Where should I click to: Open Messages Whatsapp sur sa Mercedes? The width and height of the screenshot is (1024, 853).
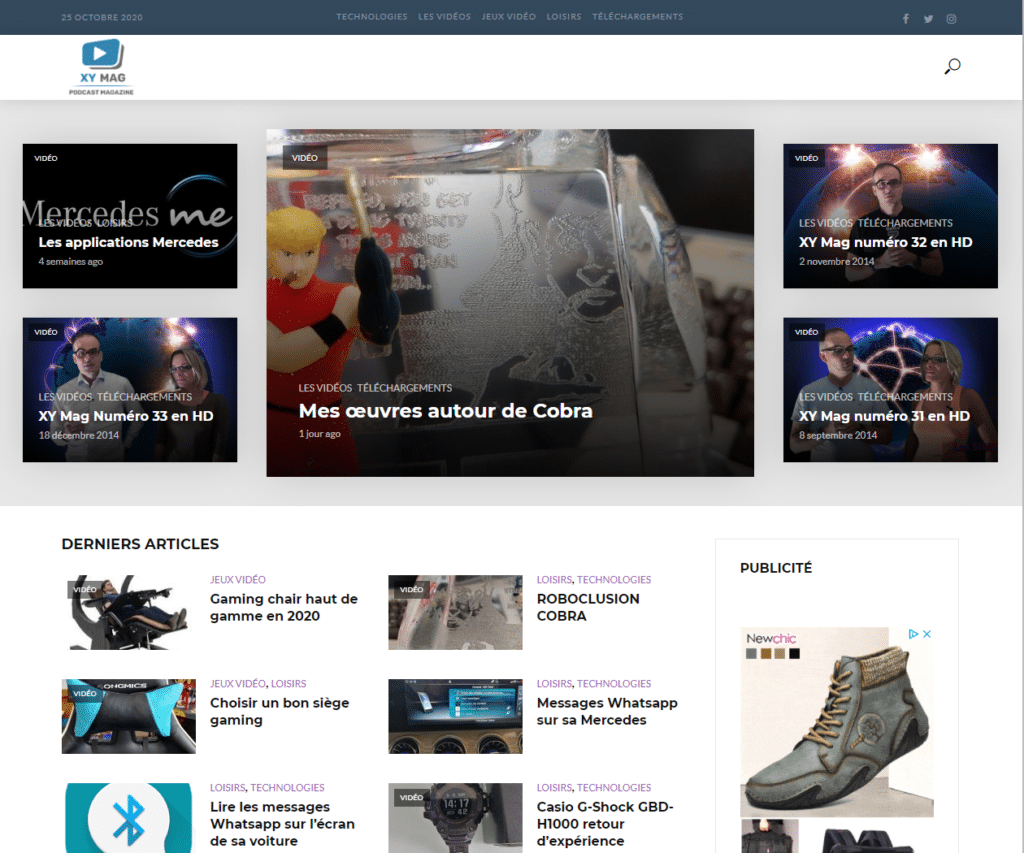(x=607, y=711)
